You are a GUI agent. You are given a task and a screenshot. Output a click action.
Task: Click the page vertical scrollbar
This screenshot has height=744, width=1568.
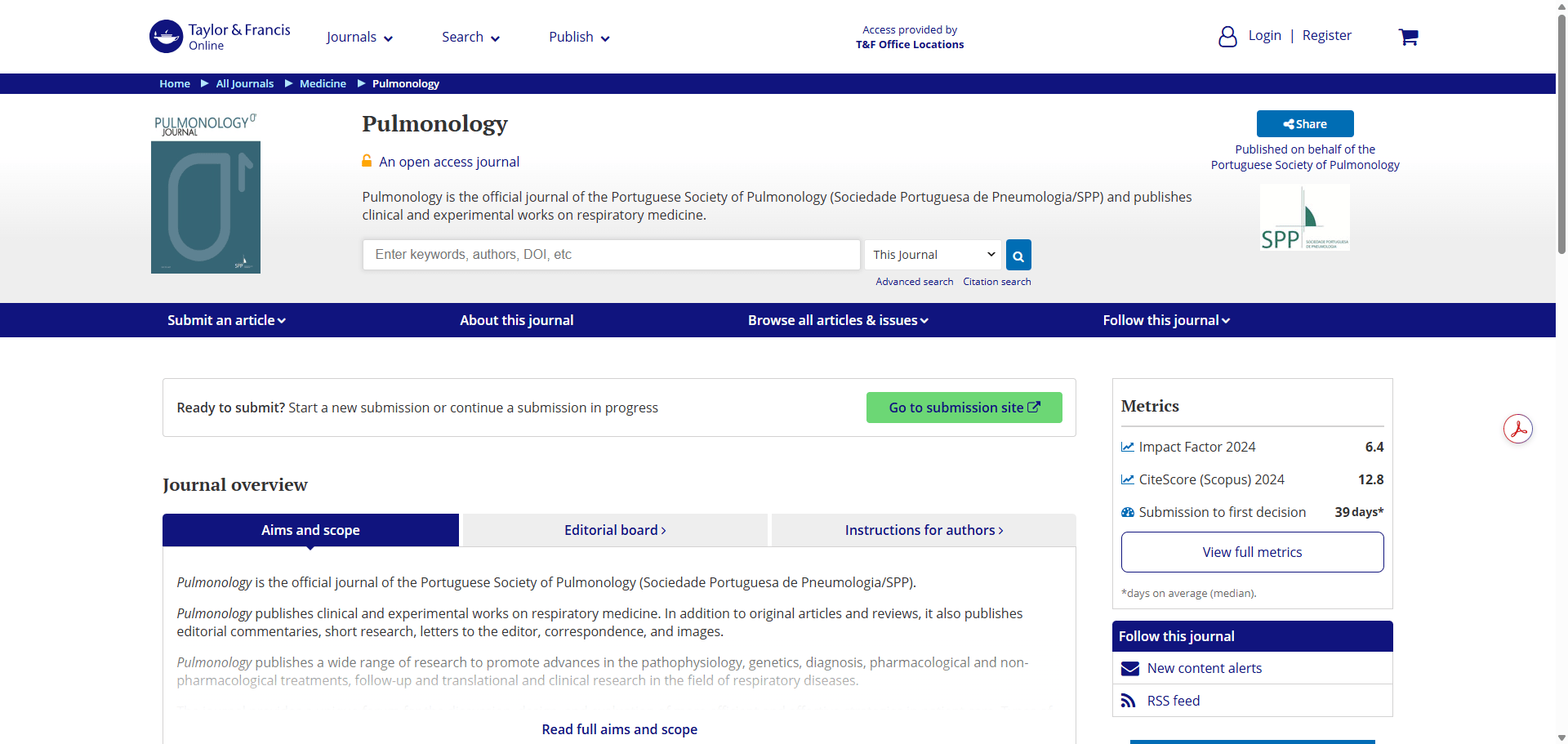[1561, 135]
